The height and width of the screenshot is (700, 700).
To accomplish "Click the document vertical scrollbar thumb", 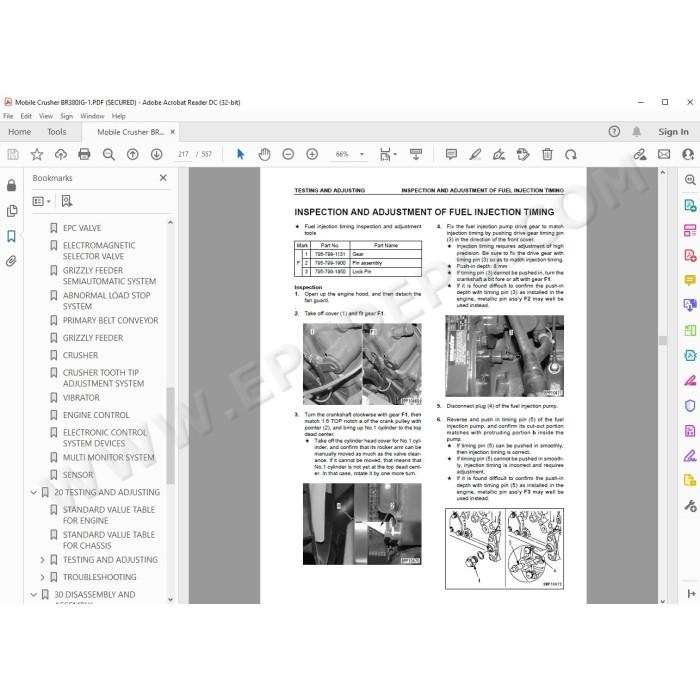I will coord(662,341).
